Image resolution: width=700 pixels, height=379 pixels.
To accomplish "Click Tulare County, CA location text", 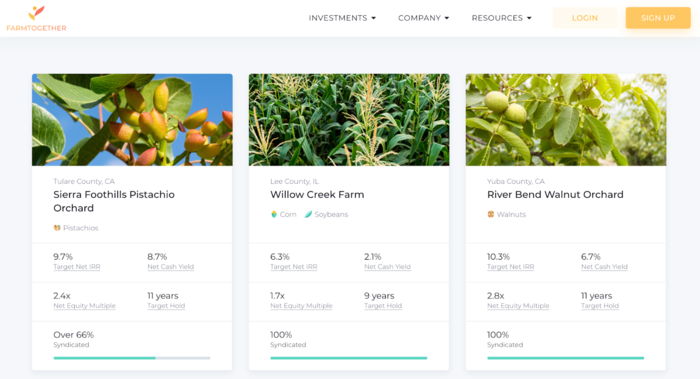I will [x=84, y=181].
